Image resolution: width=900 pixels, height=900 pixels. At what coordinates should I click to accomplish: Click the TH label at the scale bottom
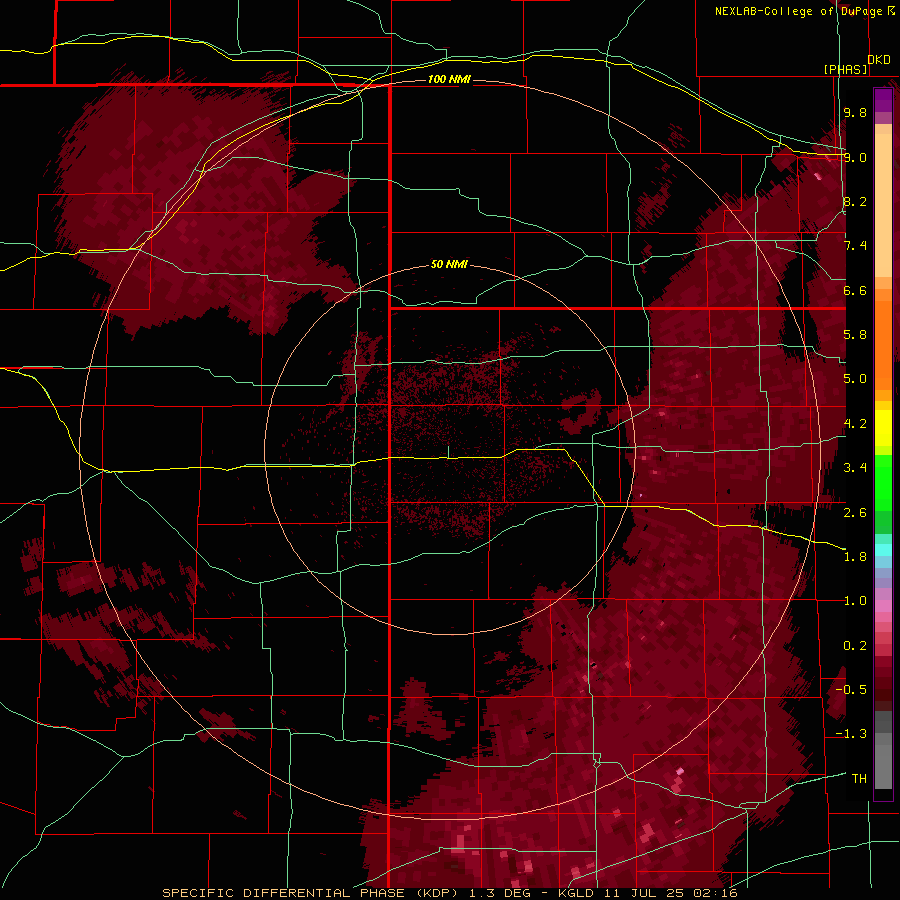click(859, 779)
